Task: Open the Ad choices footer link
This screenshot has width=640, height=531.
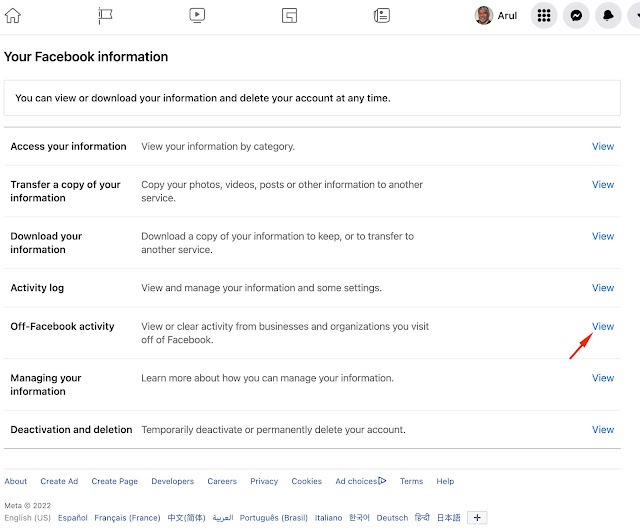Action: pyautogui.click(x=361, y=481)
